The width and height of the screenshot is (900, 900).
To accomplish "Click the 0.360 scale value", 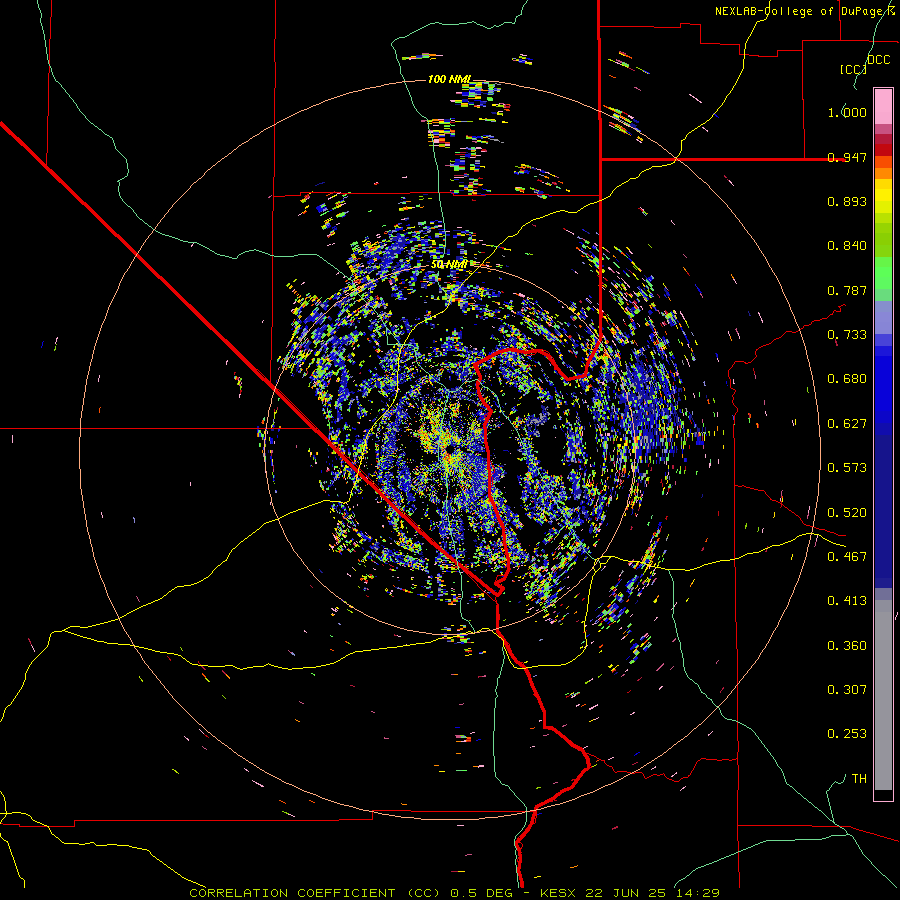I will [x=847, y=646].
